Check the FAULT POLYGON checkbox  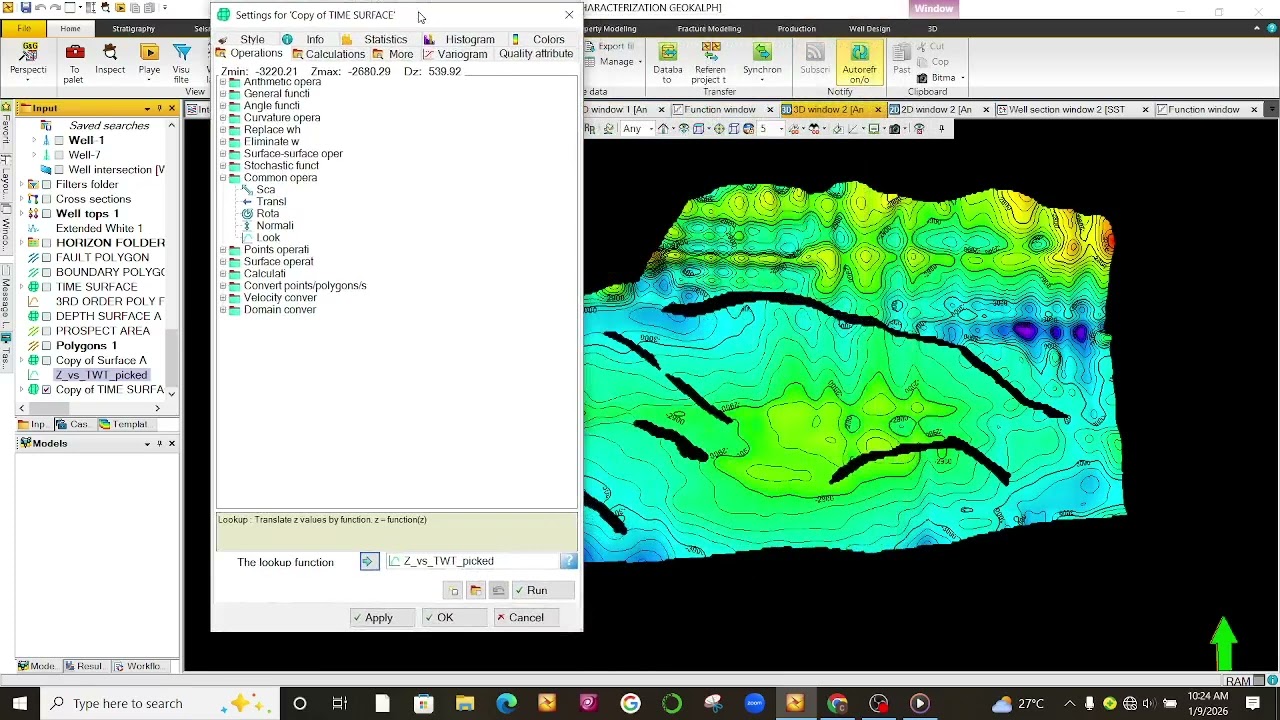tap(46, 258)
